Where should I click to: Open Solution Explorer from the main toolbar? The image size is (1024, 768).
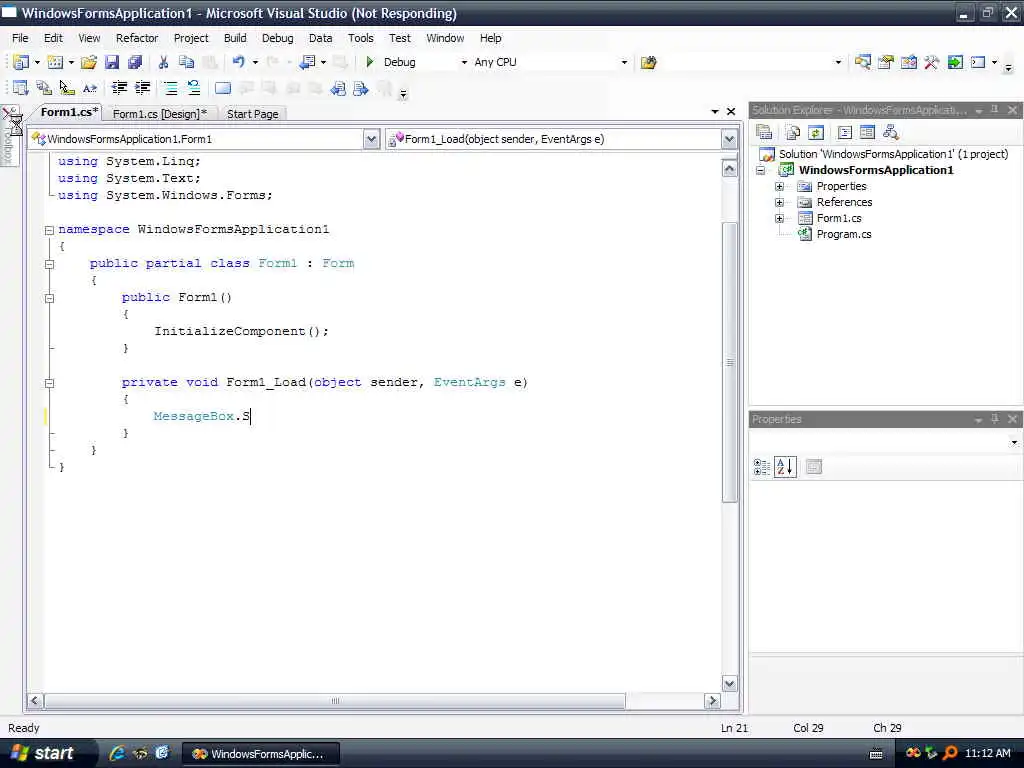tap(863, 62)
